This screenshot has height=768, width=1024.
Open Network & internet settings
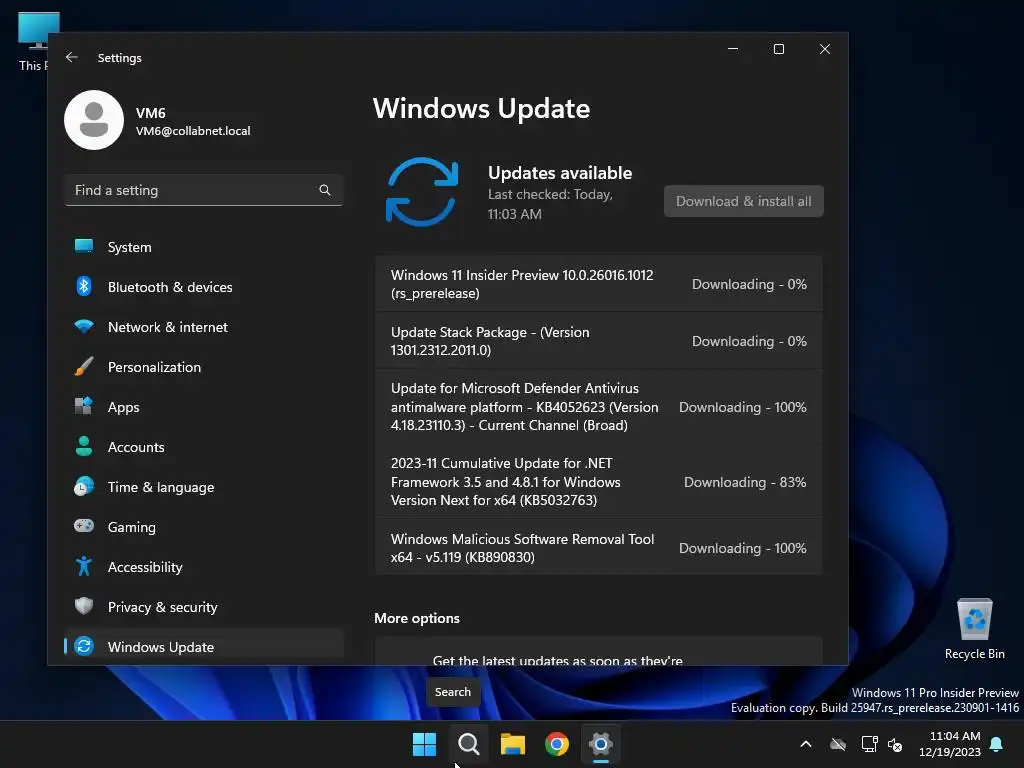tap(204, 327)
